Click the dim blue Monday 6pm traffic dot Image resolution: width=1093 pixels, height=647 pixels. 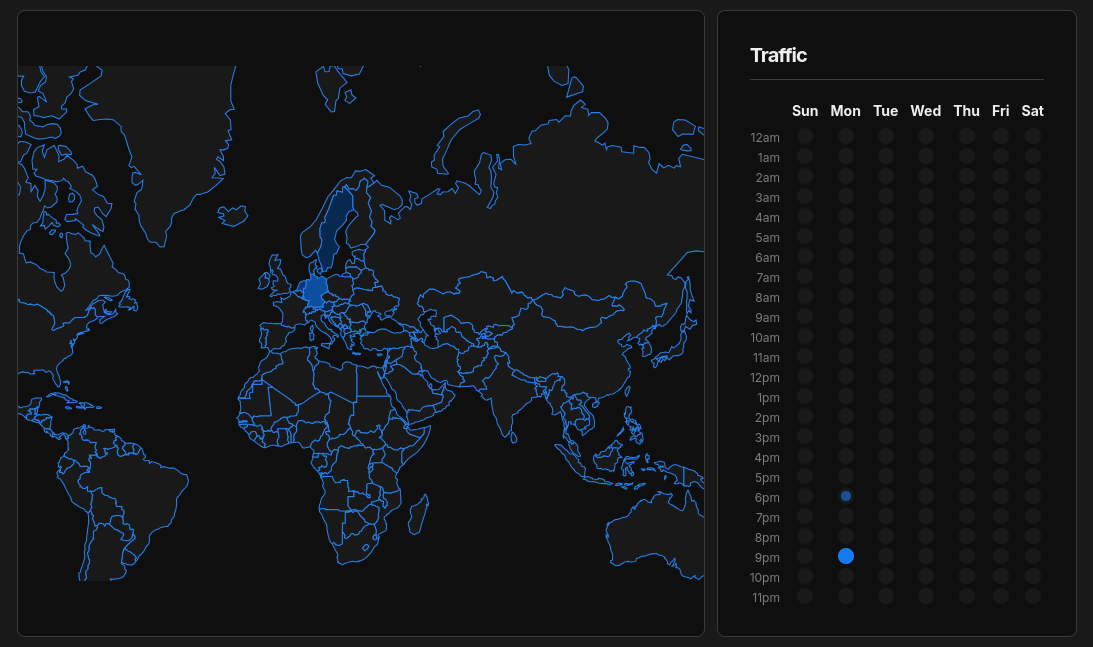(846, 496)
